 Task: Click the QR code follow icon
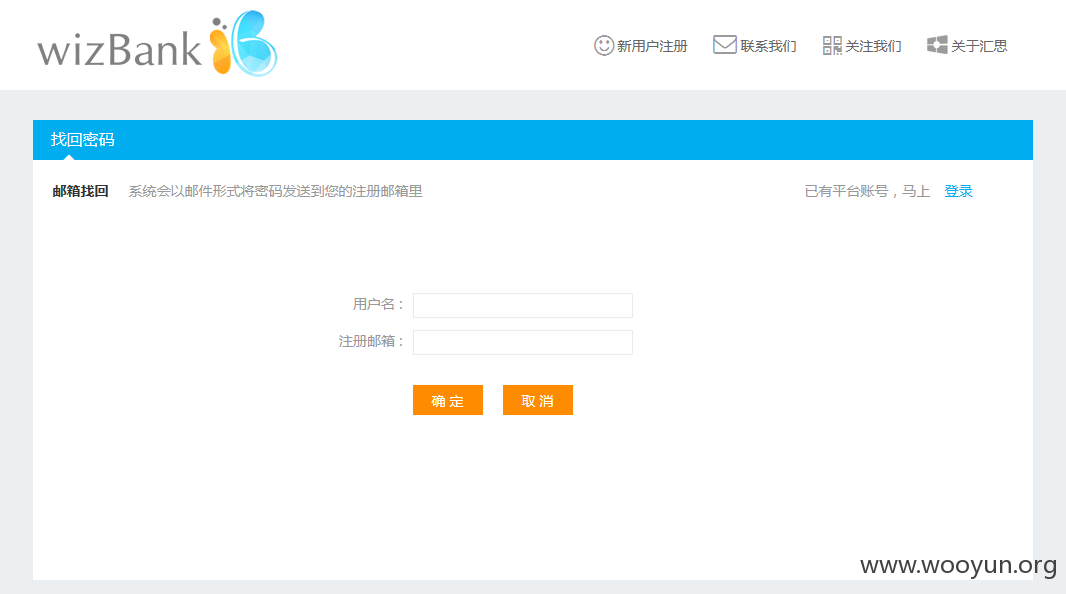pos(832,46)
